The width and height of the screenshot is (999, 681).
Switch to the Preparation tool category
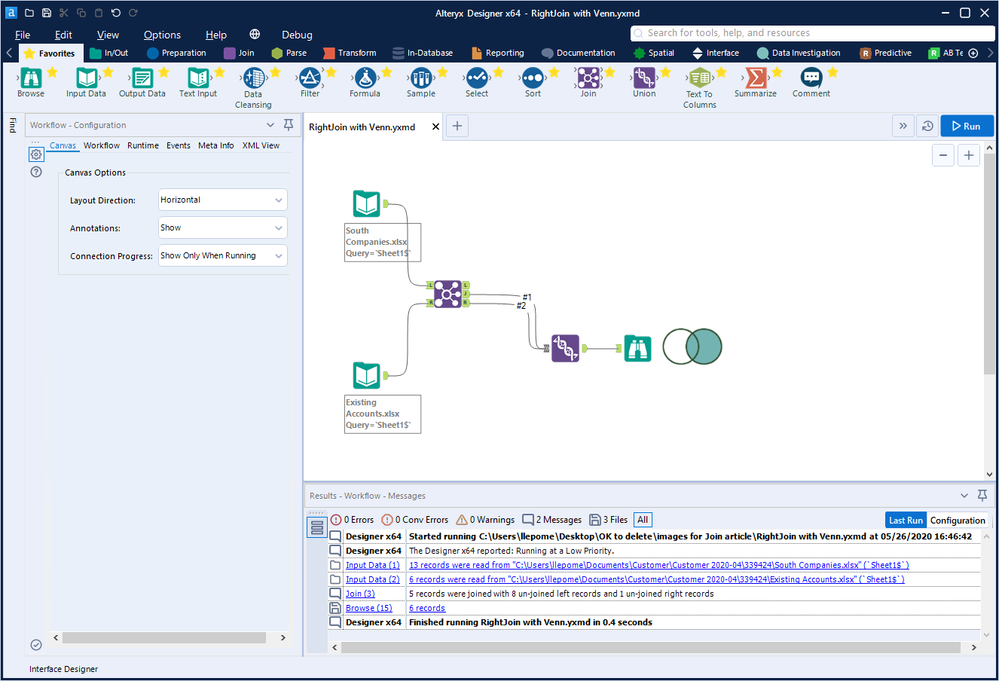coord(176,53)
